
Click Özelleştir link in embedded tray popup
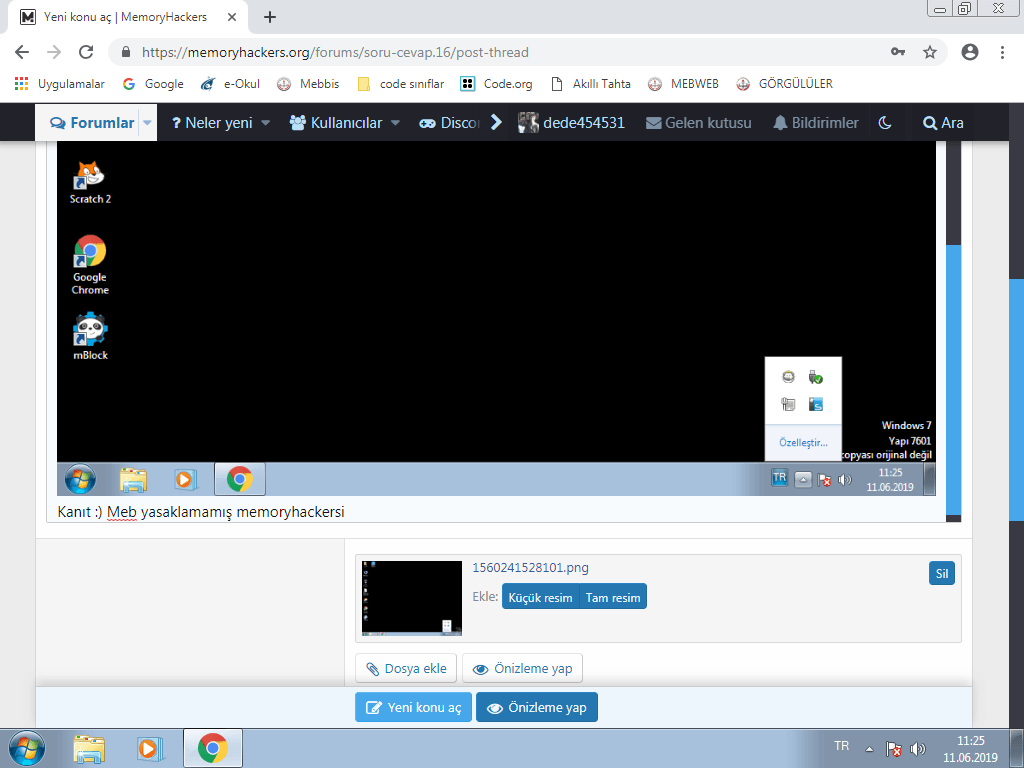pos(803,443)
